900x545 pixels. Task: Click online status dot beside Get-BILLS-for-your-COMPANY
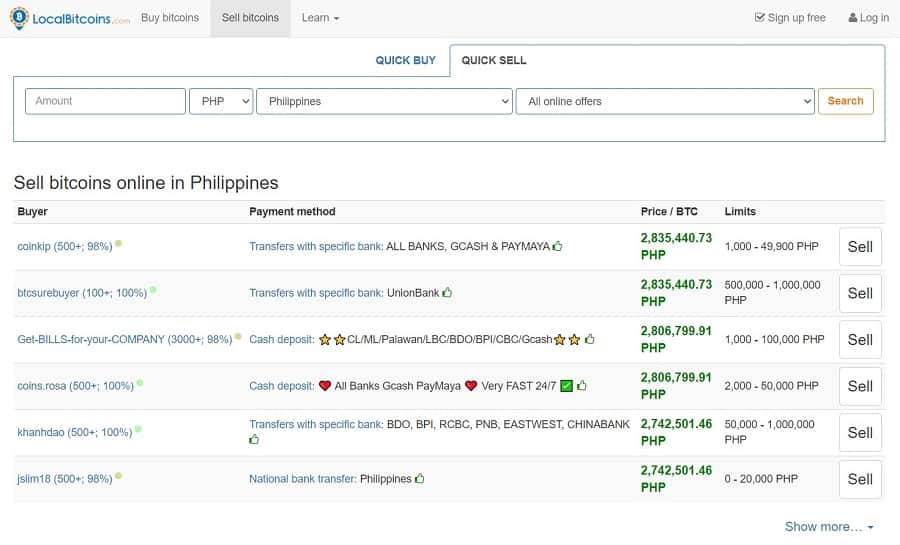pyautogui.click(x=238, y=336)
